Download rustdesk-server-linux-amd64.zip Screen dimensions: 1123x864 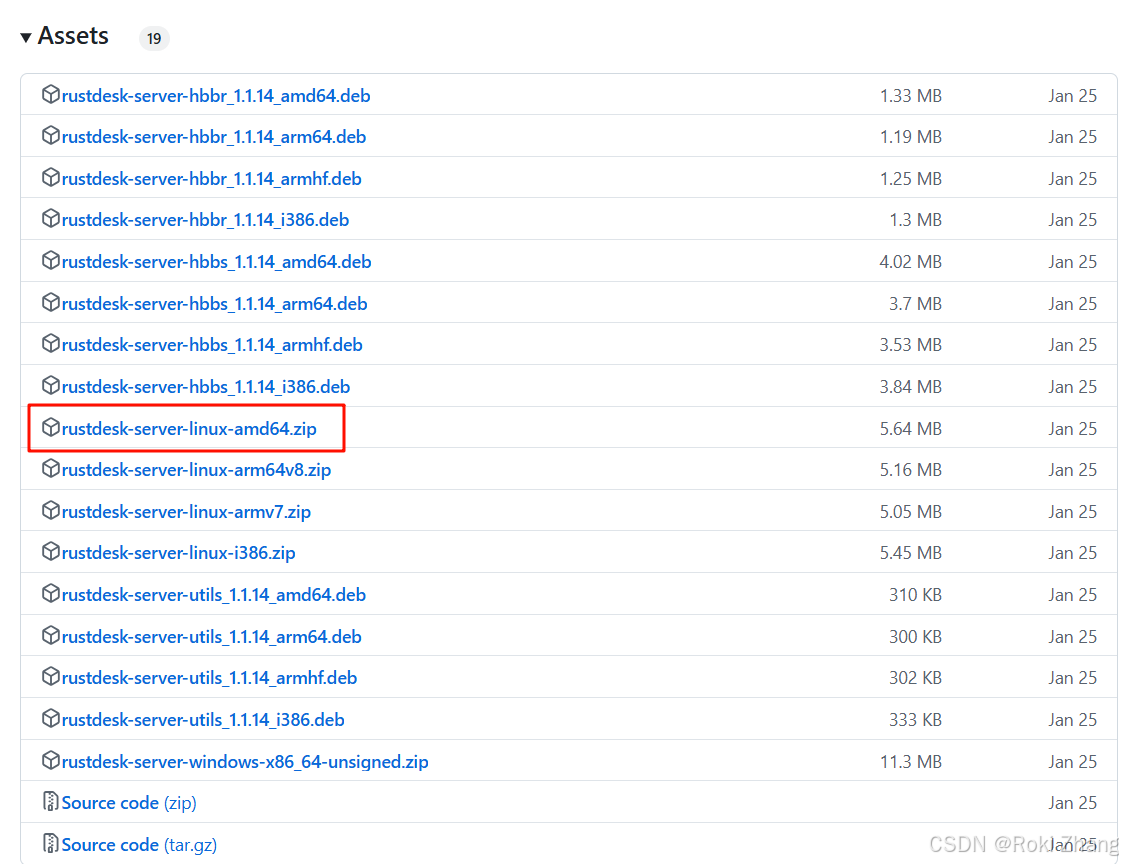click(189, 429)
